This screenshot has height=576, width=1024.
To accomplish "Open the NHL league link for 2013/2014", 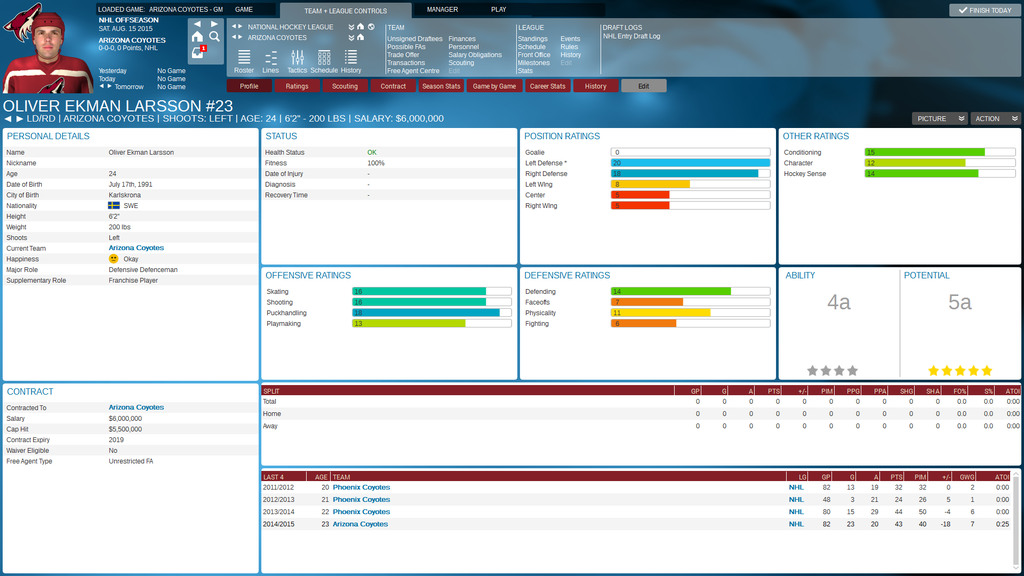I will click(796, 512).
